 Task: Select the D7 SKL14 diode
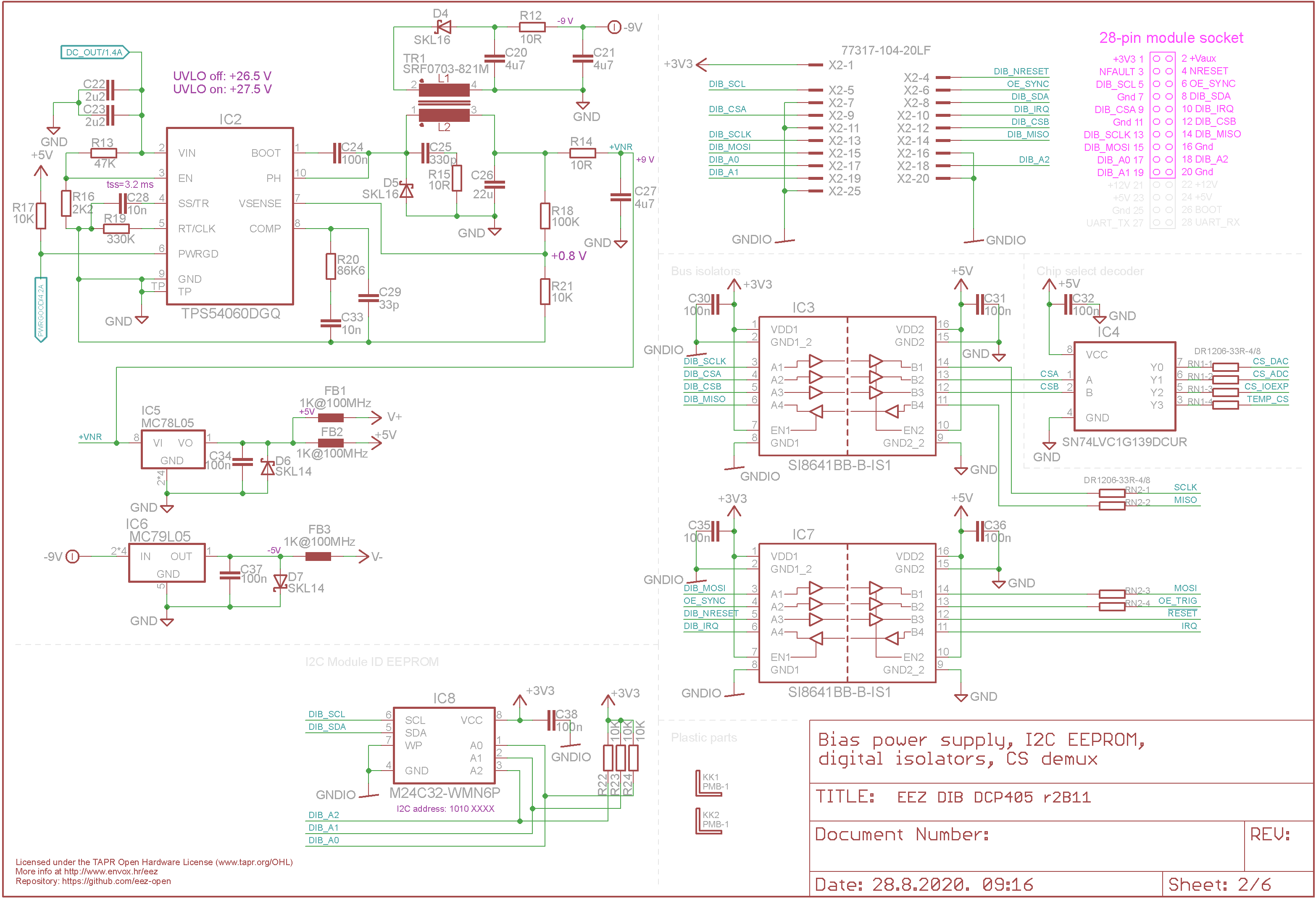coord(280,582)
